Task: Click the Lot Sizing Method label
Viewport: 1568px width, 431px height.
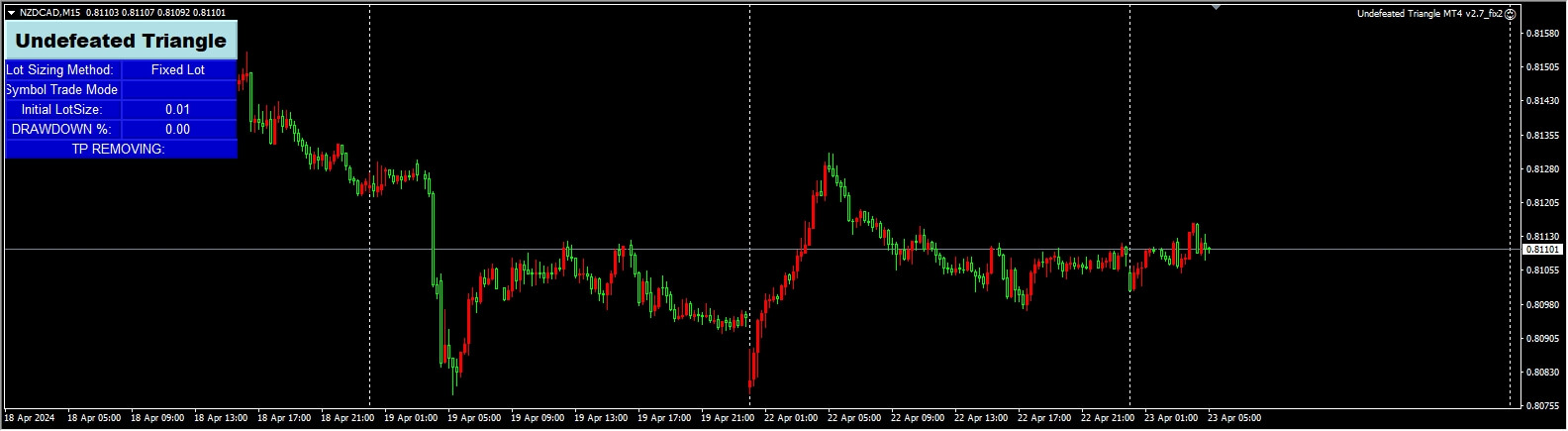Action: [62, 70]
